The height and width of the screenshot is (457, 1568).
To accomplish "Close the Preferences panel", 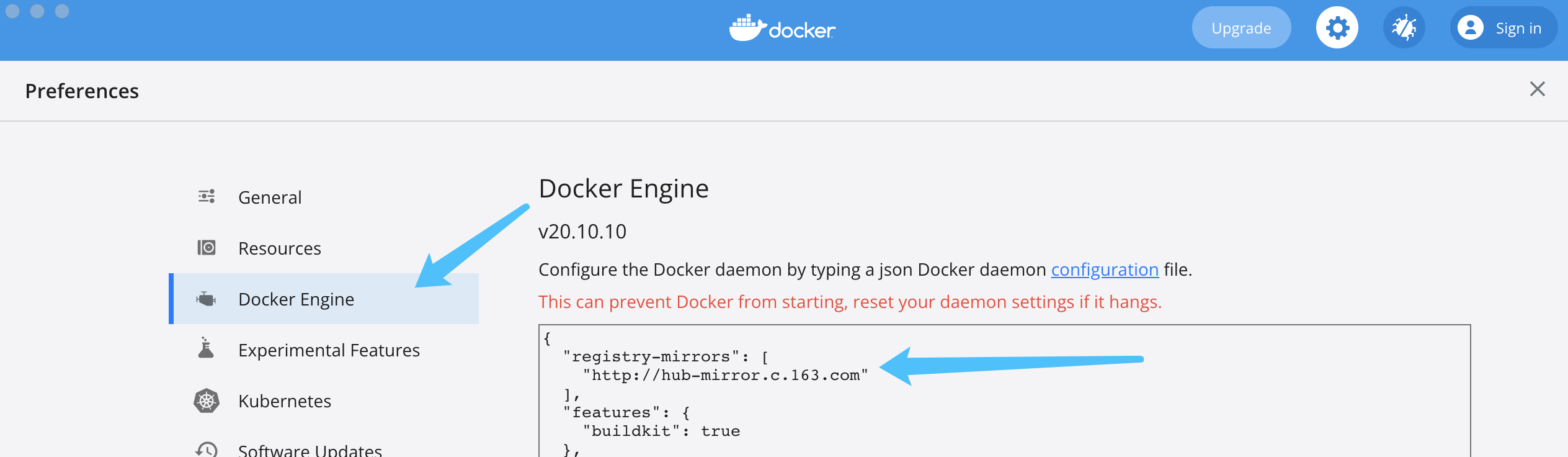I will click(1537, 89).
